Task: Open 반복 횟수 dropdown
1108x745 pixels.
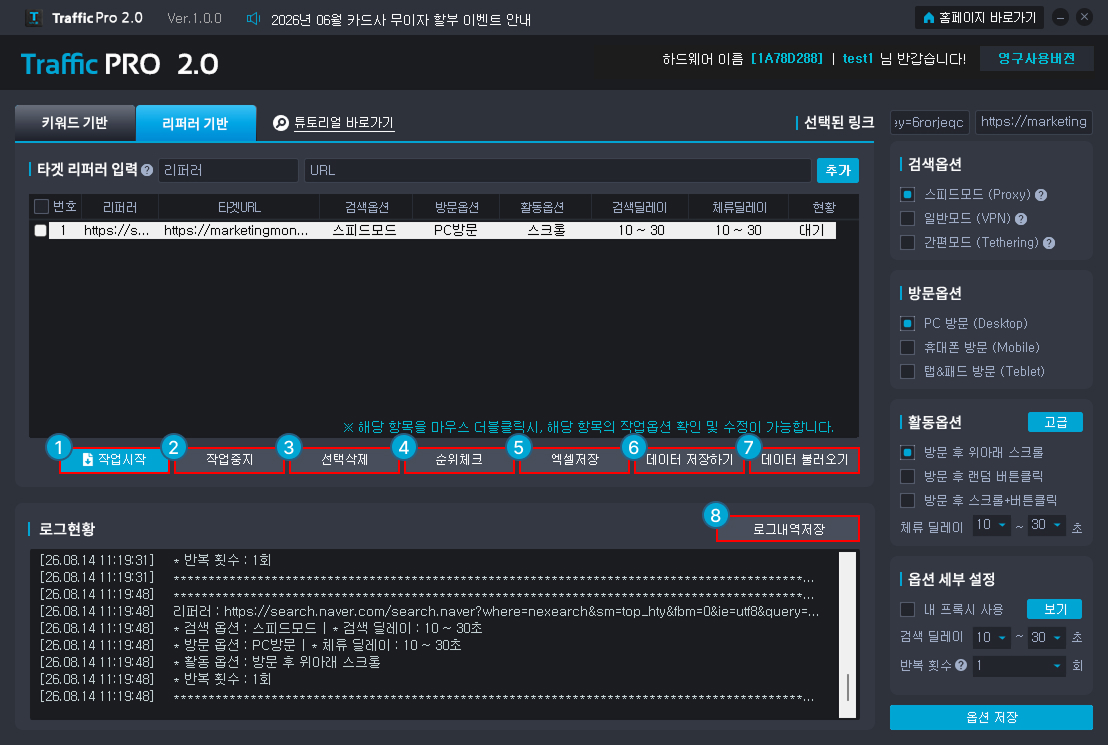Action: [x=1019, y=666]
